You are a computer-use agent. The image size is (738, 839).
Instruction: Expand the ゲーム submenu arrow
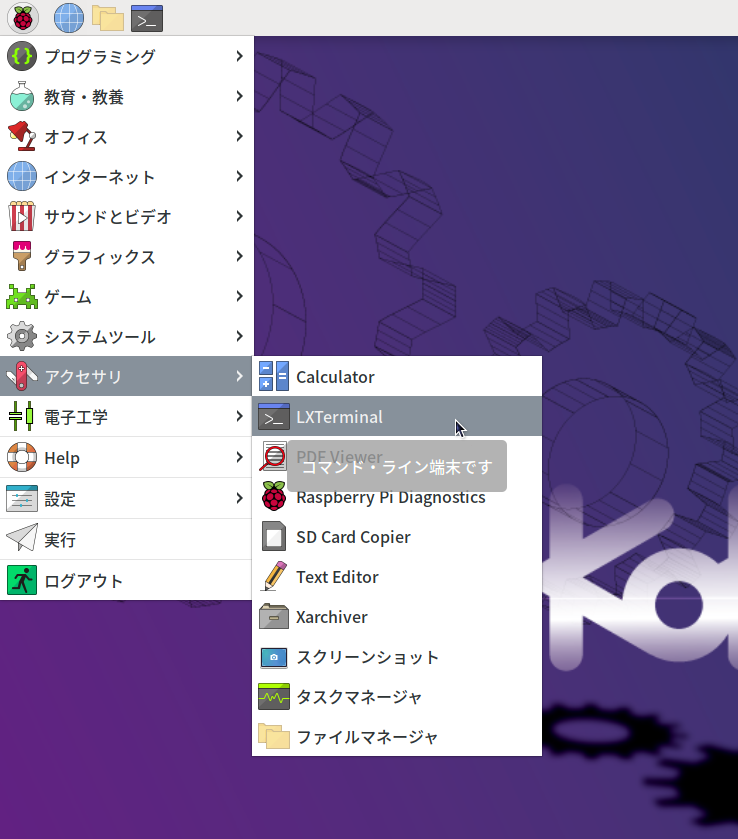[239, 297]
